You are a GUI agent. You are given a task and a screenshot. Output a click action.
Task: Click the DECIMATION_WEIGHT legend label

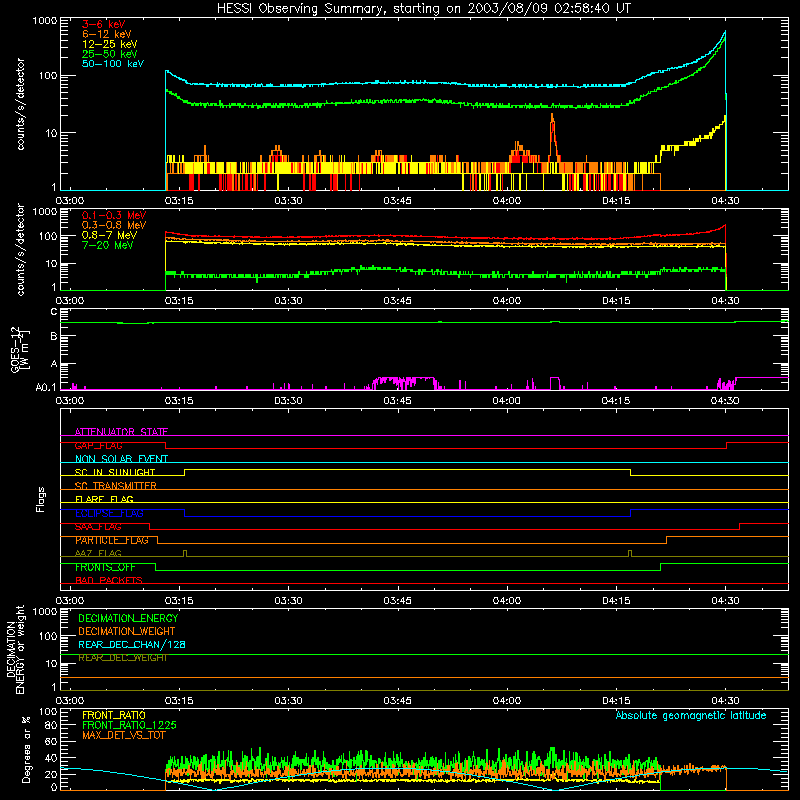click(127, 631)
